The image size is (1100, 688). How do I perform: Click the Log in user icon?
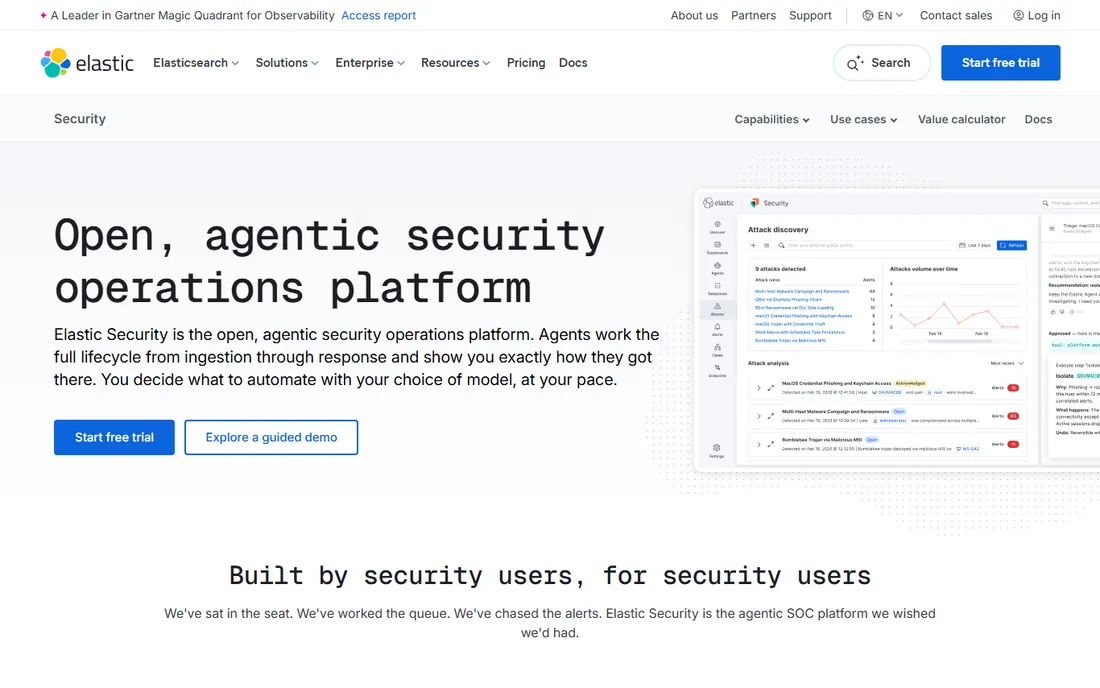1018,15
